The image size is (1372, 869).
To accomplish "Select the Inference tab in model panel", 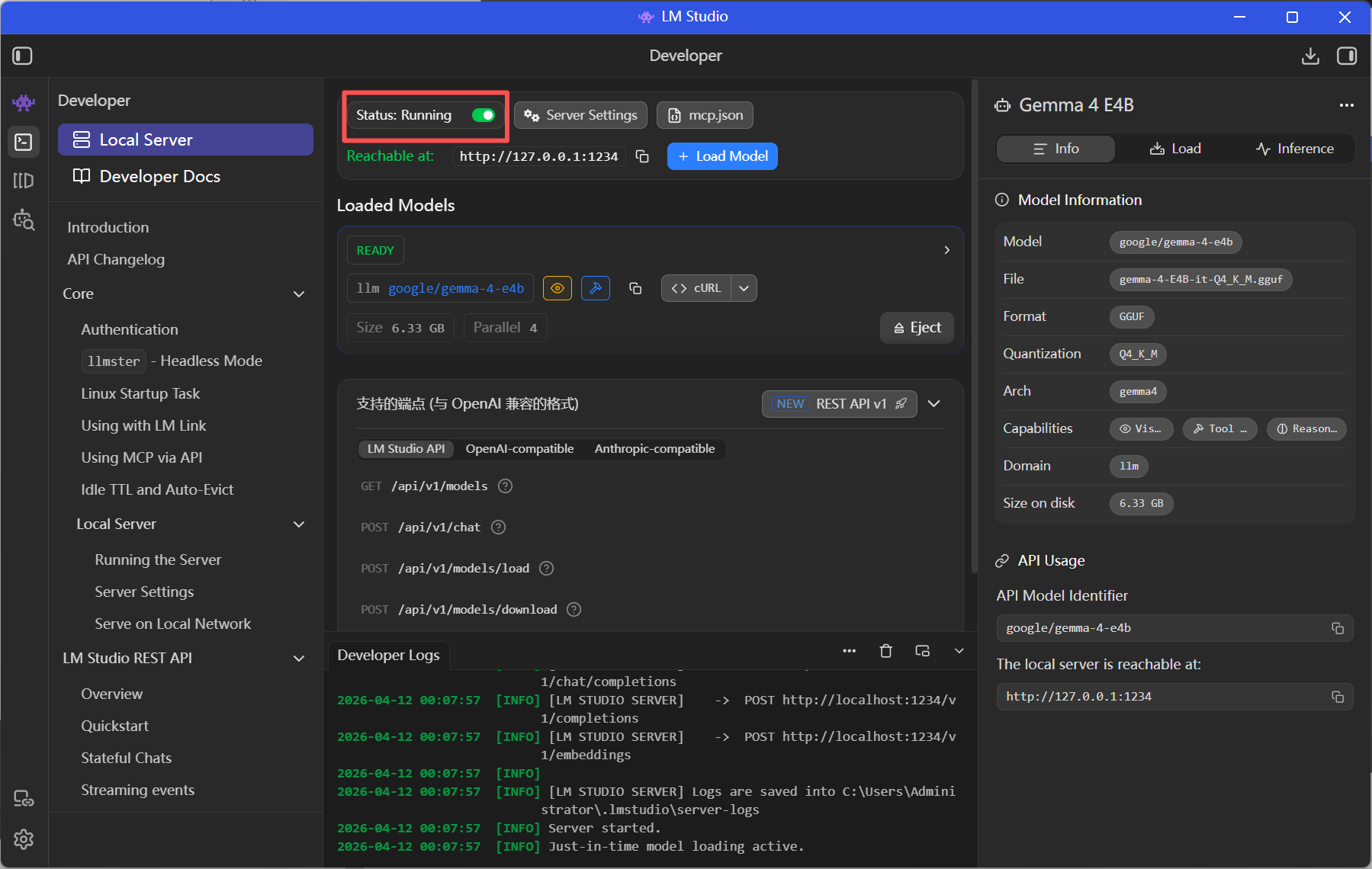I will tap(1294, 149).
